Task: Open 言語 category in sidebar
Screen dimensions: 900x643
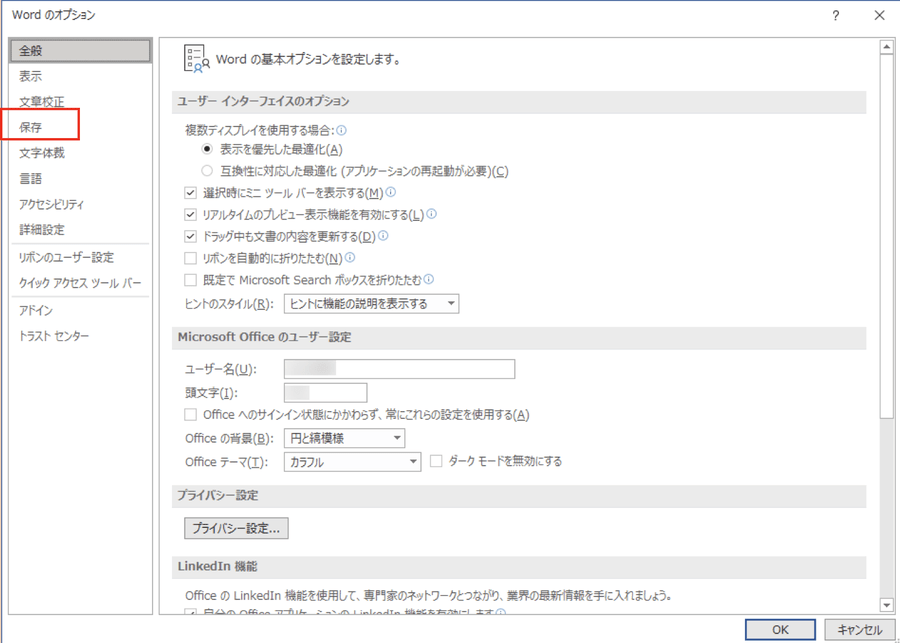Action: point(80,179)
